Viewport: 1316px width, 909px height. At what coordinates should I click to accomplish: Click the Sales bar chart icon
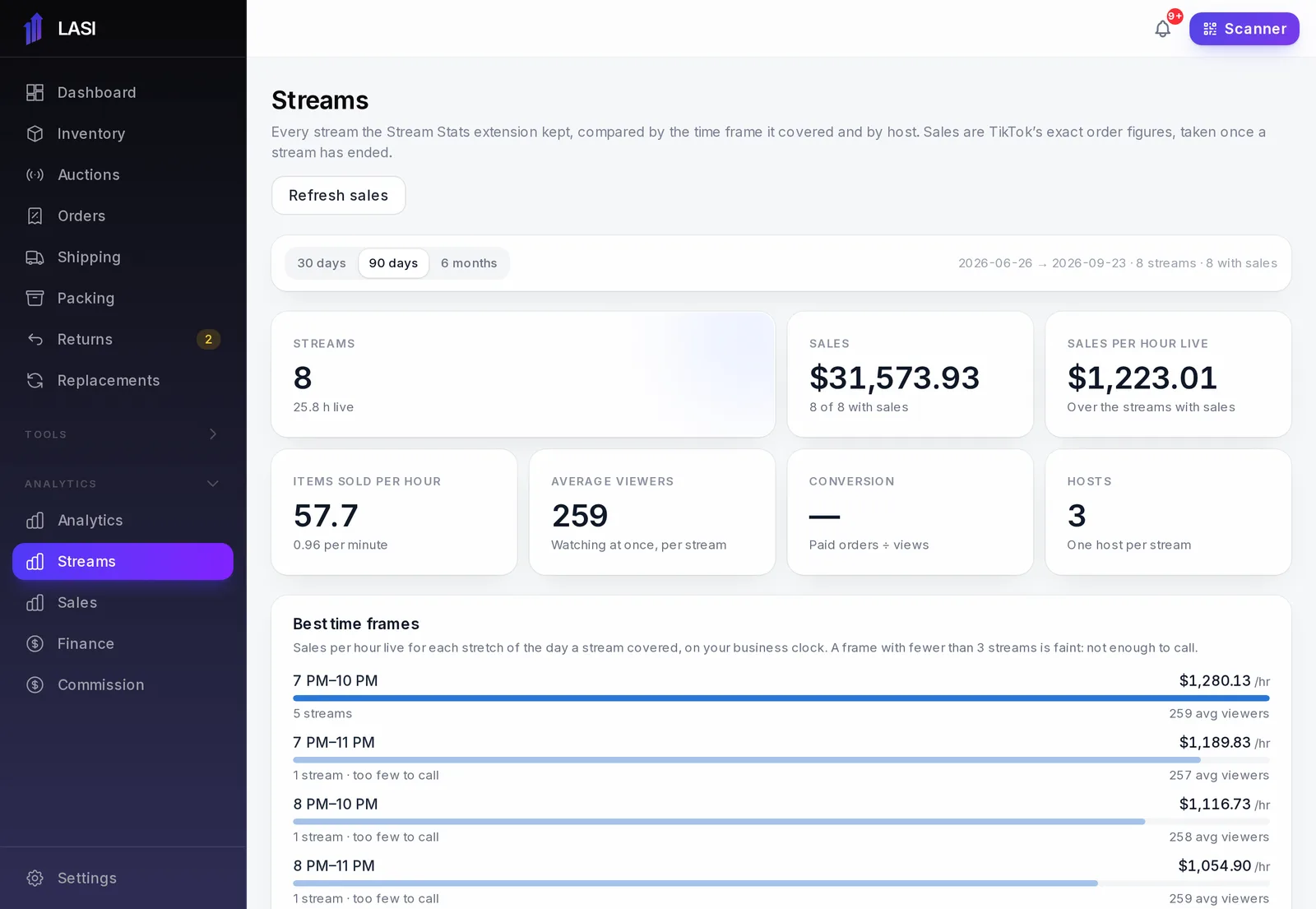tap(35, 603)
